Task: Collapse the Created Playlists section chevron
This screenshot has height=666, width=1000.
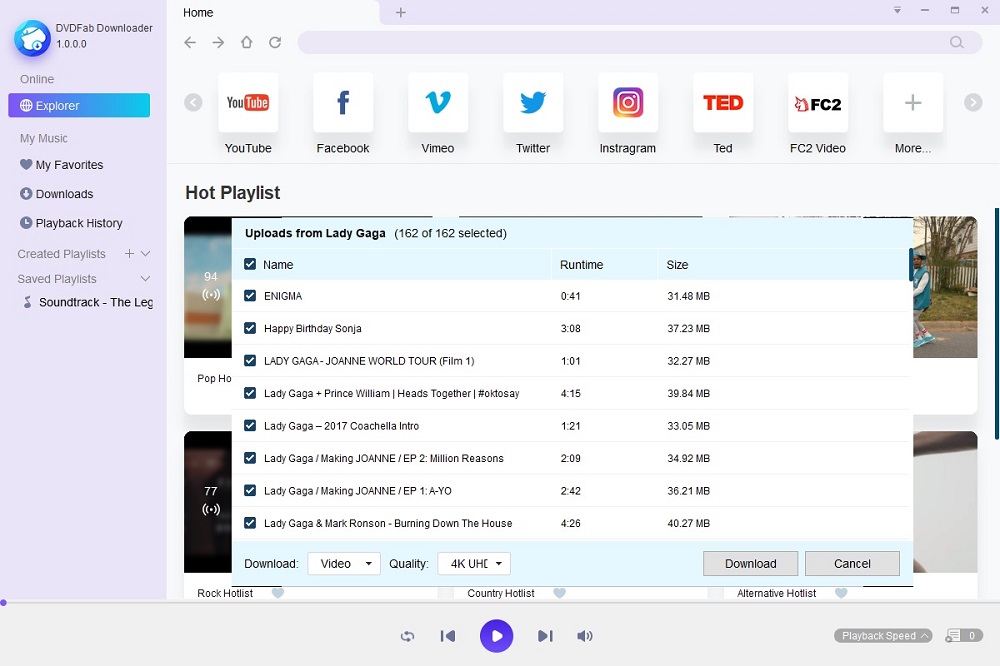Action: [x=145, y=253]
